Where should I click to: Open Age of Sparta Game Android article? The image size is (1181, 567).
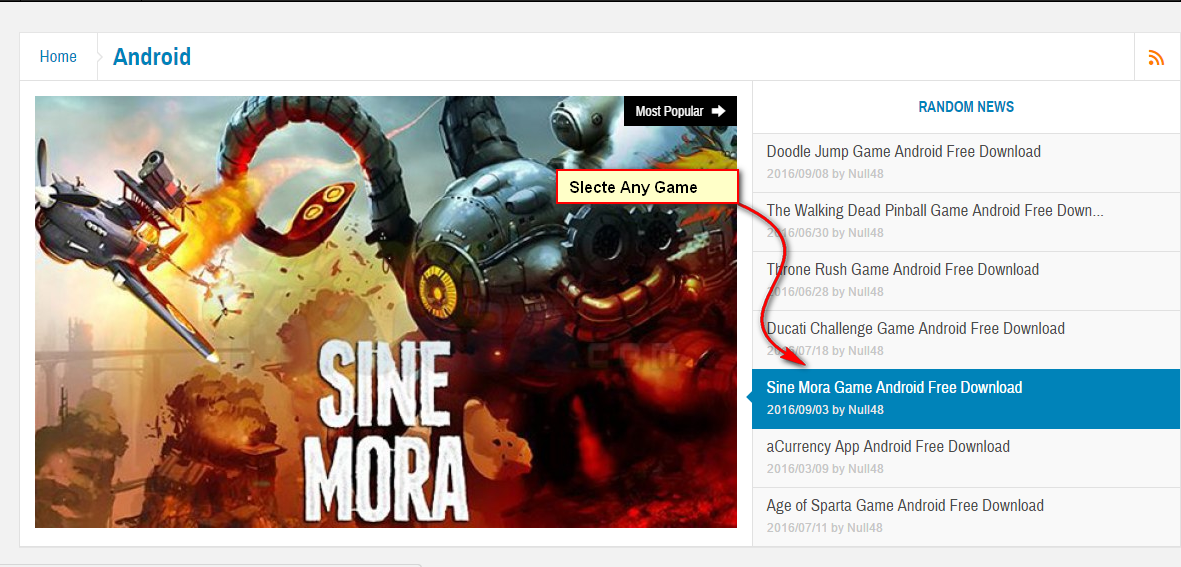(905, 505)
